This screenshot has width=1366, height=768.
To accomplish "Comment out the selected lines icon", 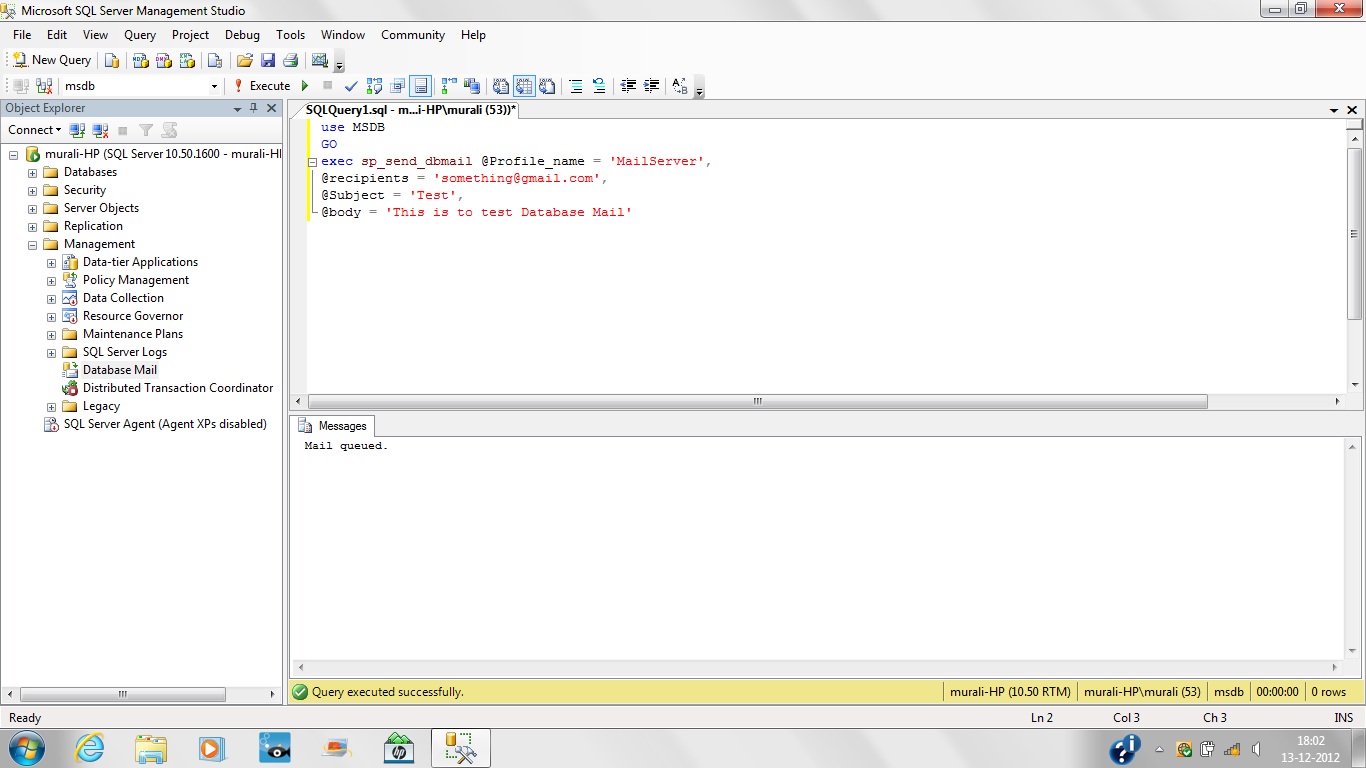I will [x=576, y=86].
